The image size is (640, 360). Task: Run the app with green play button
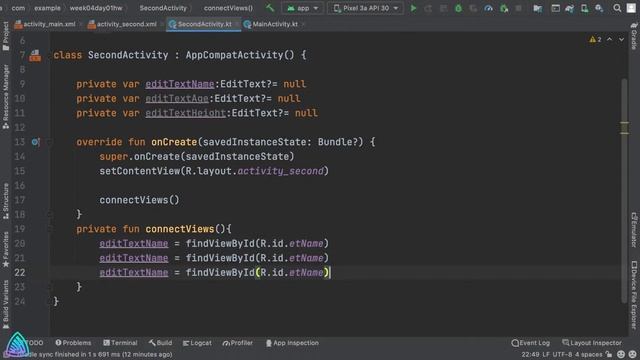(413, 8)
